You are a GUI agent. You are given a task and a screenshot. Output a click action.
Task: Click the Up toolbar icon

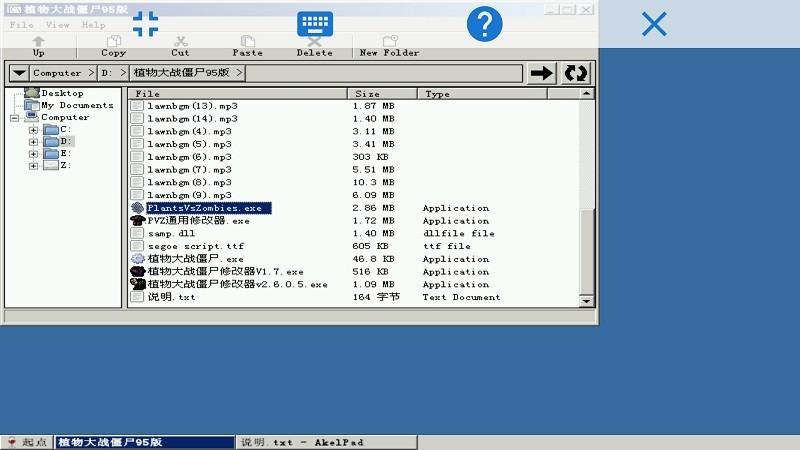click(x=38, y=46)
